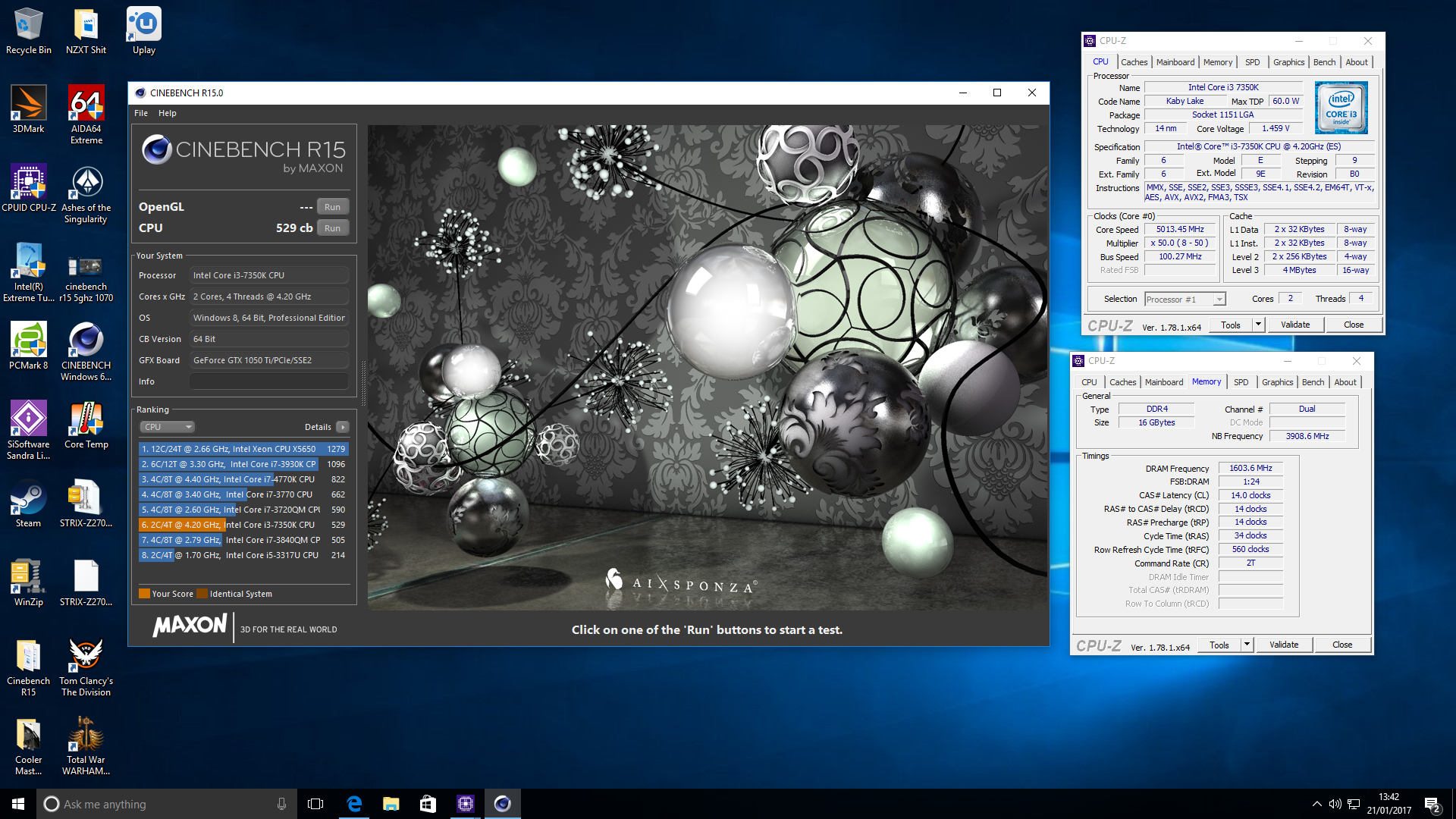1456x819 pixels.
Task: Click the Cortana microphone icon
Action: pos(281,804)
